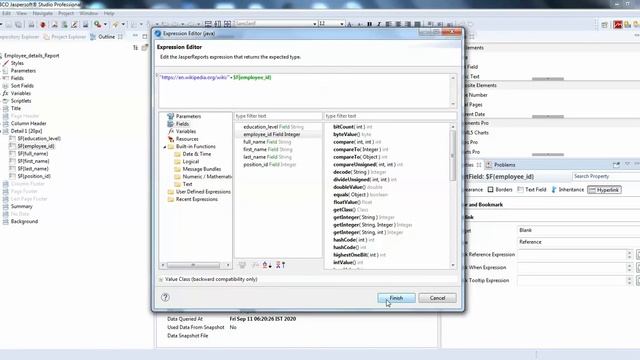Screen dimensions: 640x360
Task: Open Recent Expressions folder
Action: click(196, 199)
